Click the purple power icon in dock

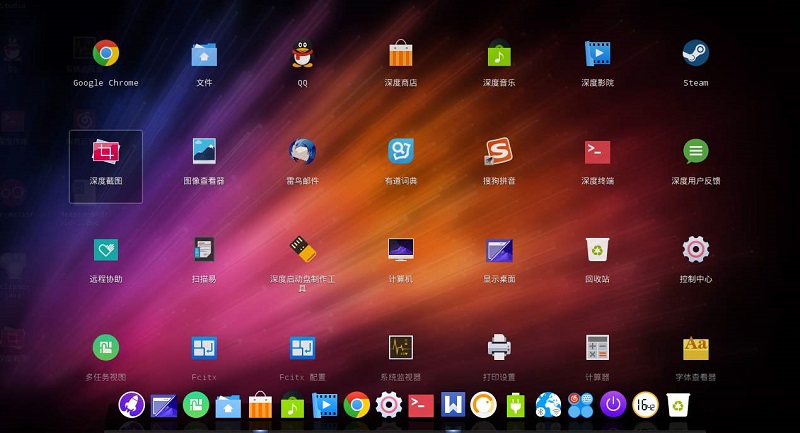point(613,405)
